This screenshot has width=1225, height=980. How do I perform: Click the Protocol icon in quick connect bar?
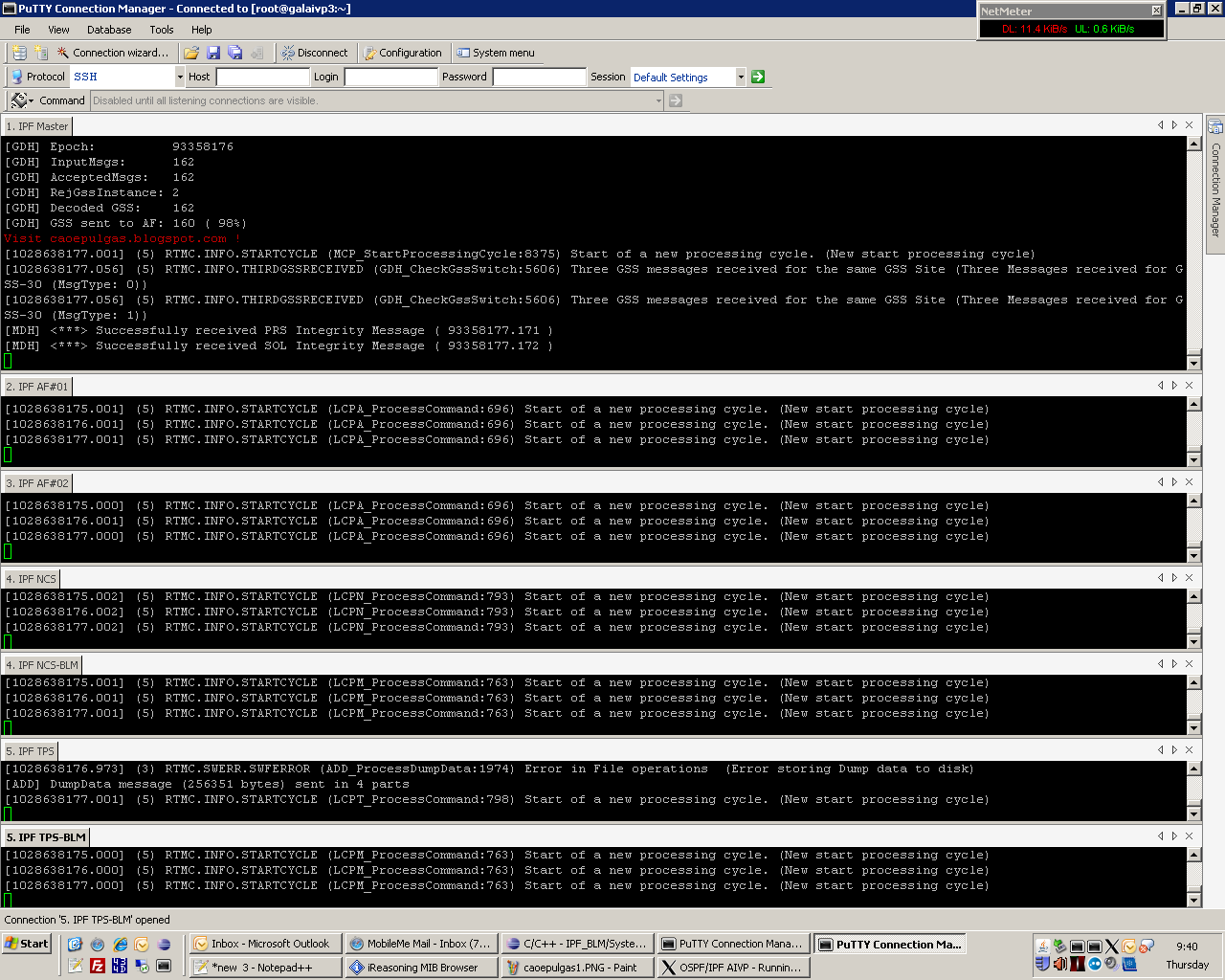pos(16,77)
